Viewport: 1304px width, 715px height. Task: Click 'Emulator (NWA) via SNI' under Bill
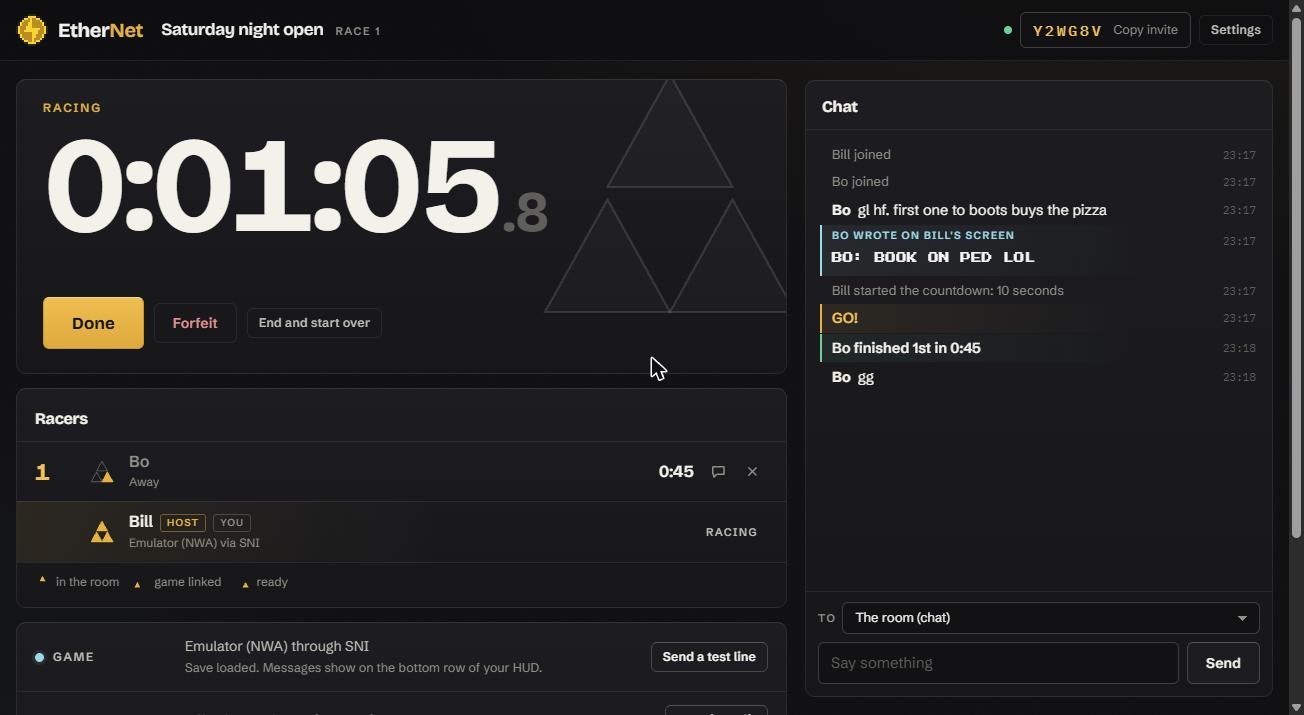point(194,543)
